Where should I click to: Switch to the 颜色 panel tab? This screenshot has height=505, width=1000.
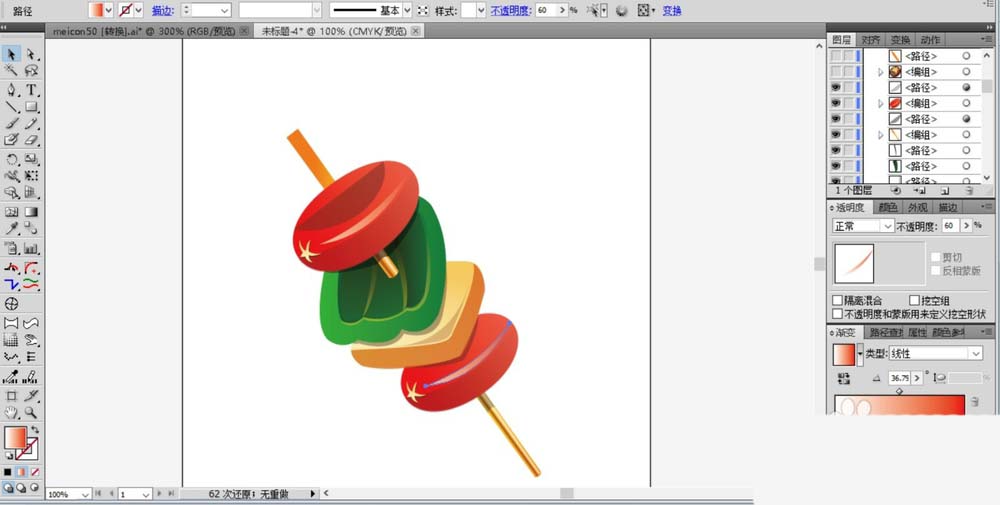[x=888, y=207]
